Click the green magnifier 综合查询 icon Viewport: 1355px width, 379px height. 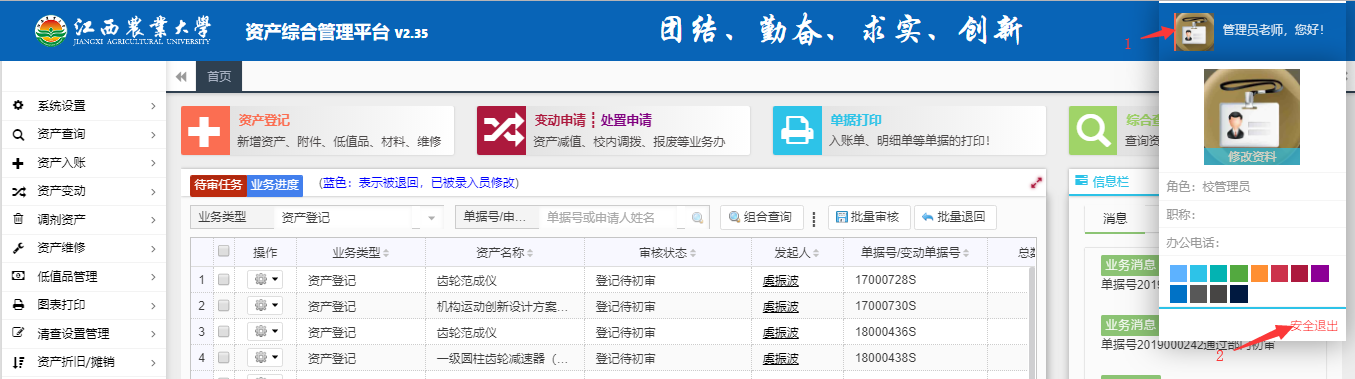click(1093, 131)
